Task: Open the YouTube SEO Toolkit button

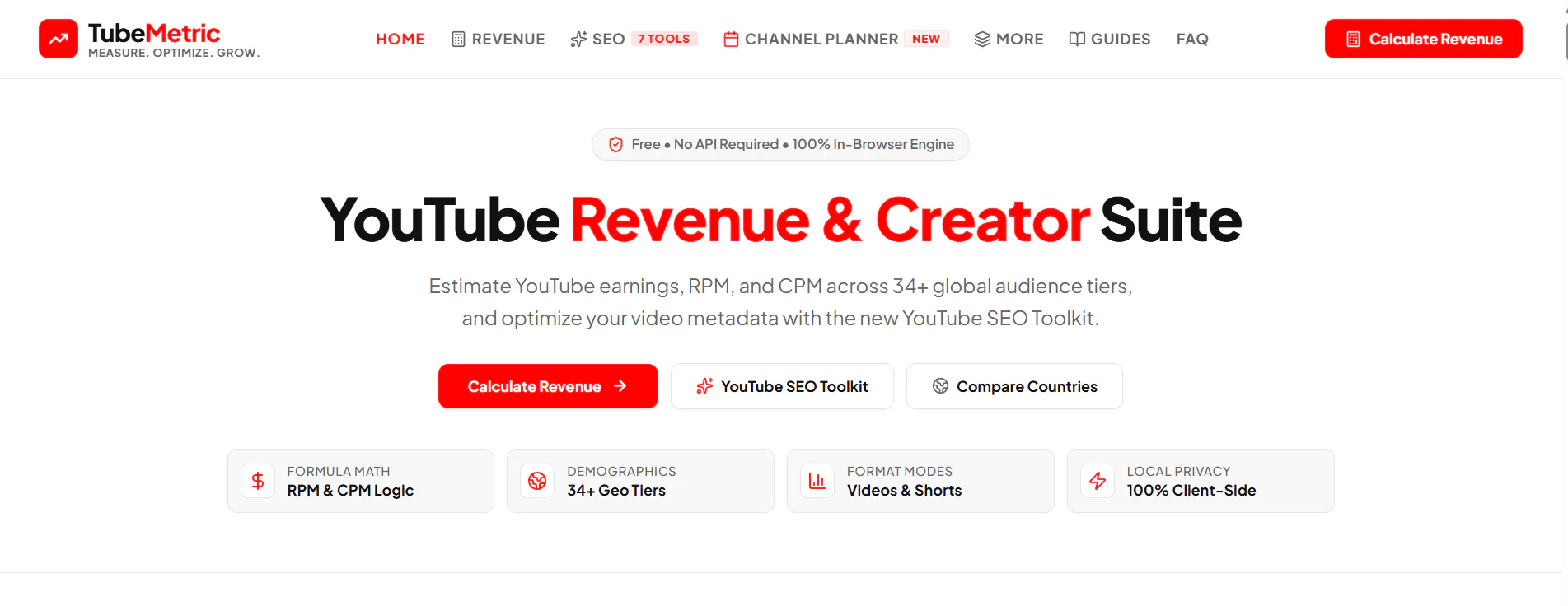Action: [x=782, y=386]
